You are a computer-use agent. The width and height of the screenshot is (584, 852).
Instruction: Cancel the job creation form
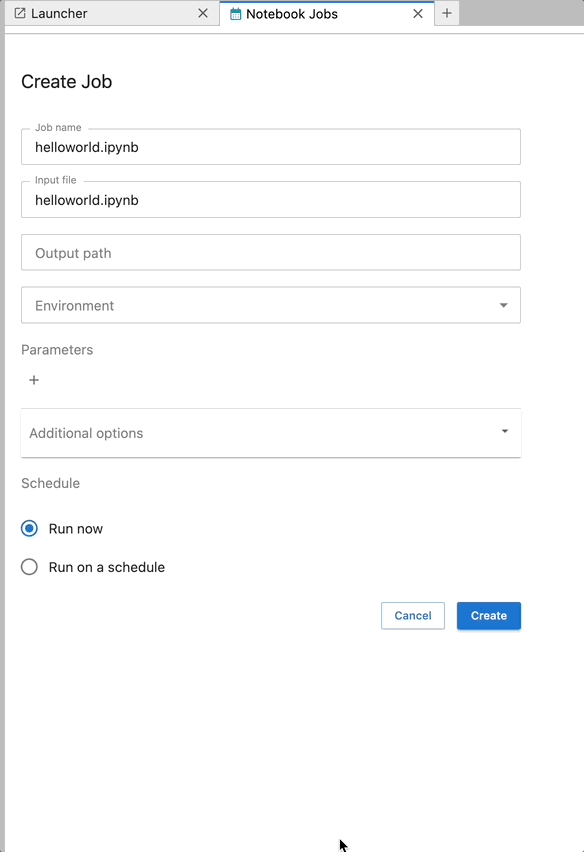tap(412, 615)
